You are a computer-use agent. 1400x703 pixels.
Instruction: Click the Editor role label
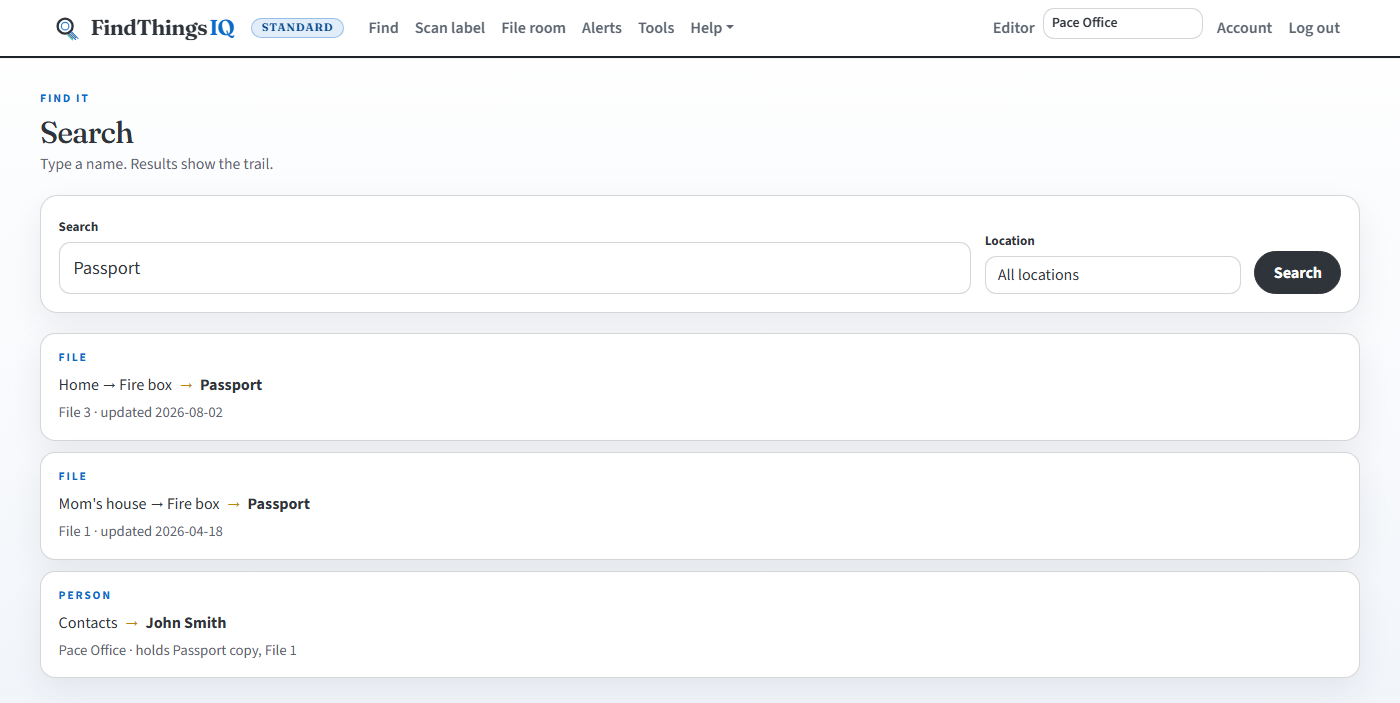(1013, 28)
